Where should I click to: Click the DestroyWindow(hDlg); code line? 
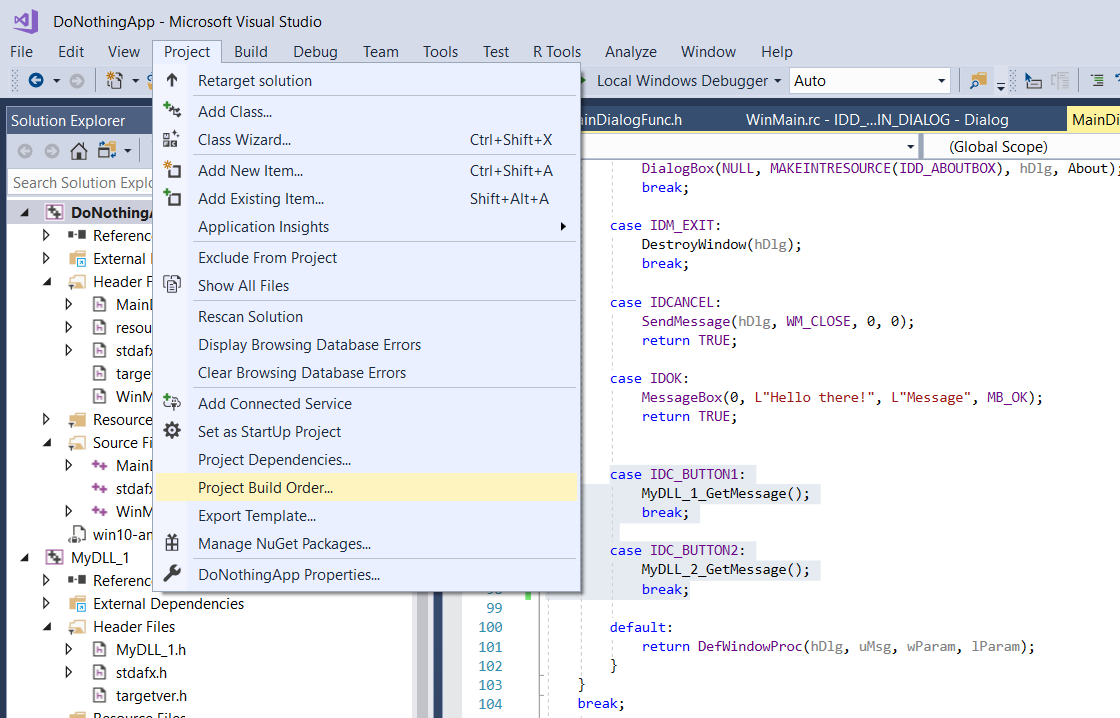pyautogui.click(x=721, y=244)
